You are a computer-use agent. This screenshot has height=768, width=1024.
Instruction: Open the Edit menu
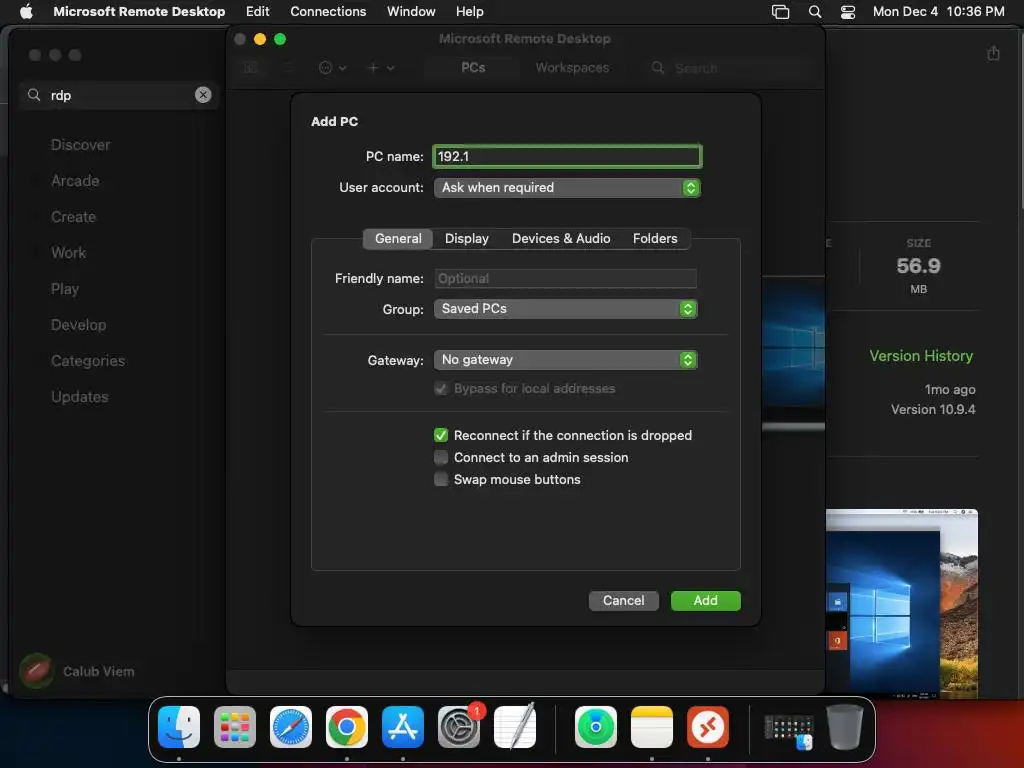tap(257, 11)
